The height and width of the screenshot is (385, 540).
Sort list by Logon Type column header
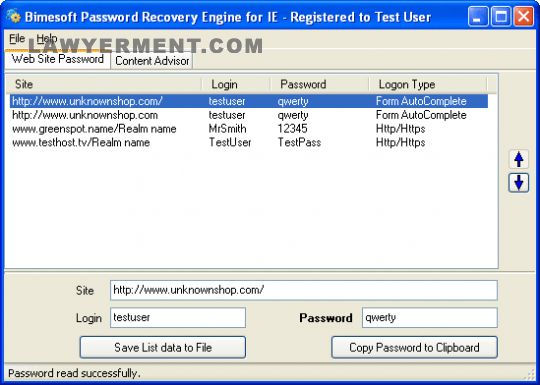point(428,84)
